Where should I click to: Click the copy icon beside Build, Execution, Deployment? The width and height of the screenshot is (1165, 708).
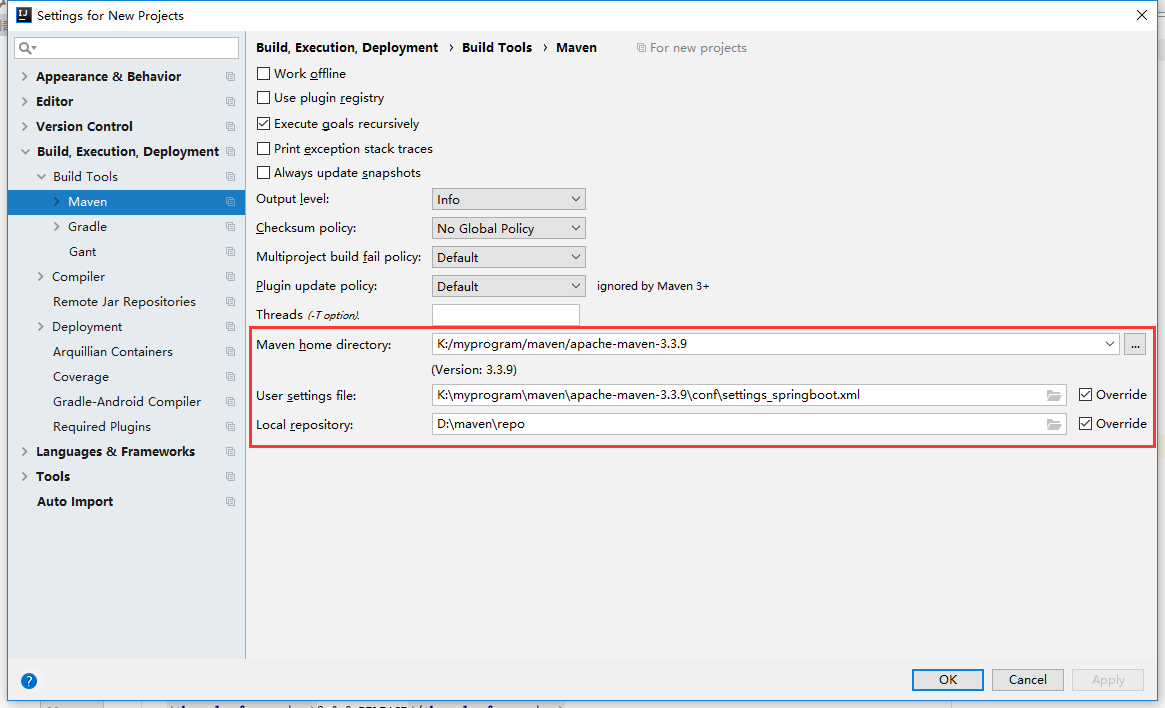(230, 152)
